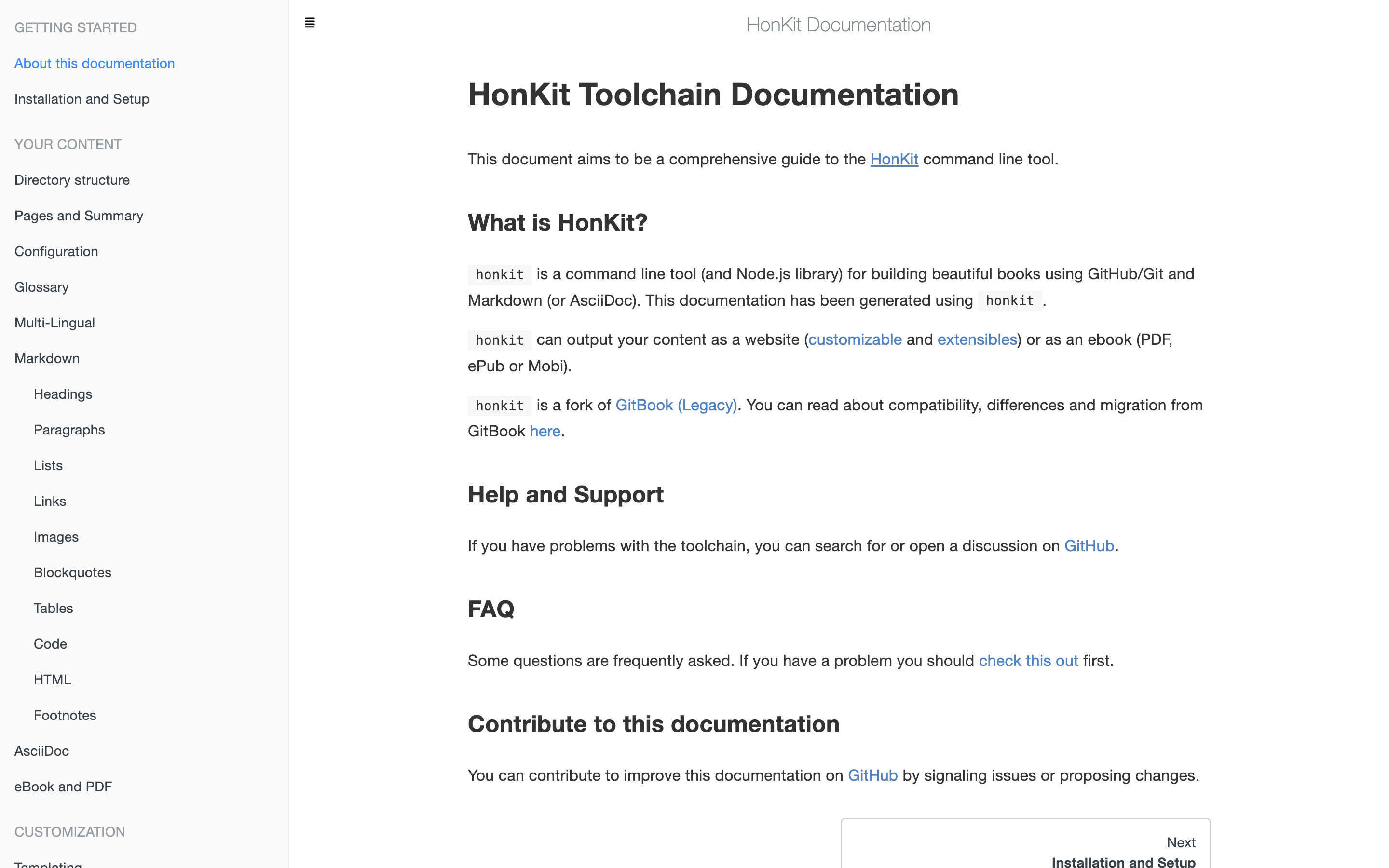
Task: Open Images subsection
Action: click(x=56, y=536)
